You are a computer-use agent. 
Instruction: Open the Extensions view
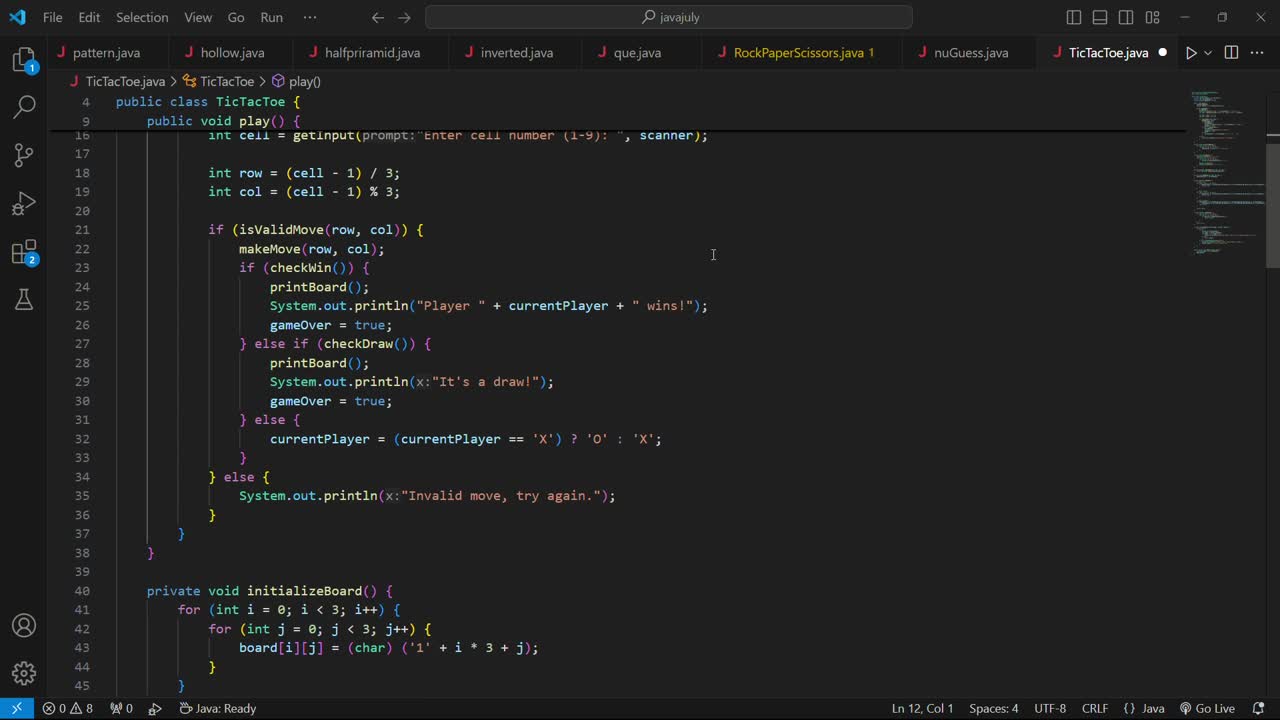pyautogui.click(x=24, y=253)
